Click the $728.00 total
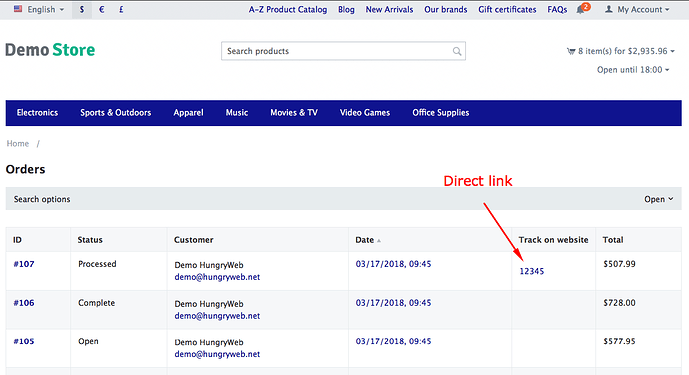 coord(619,303)
